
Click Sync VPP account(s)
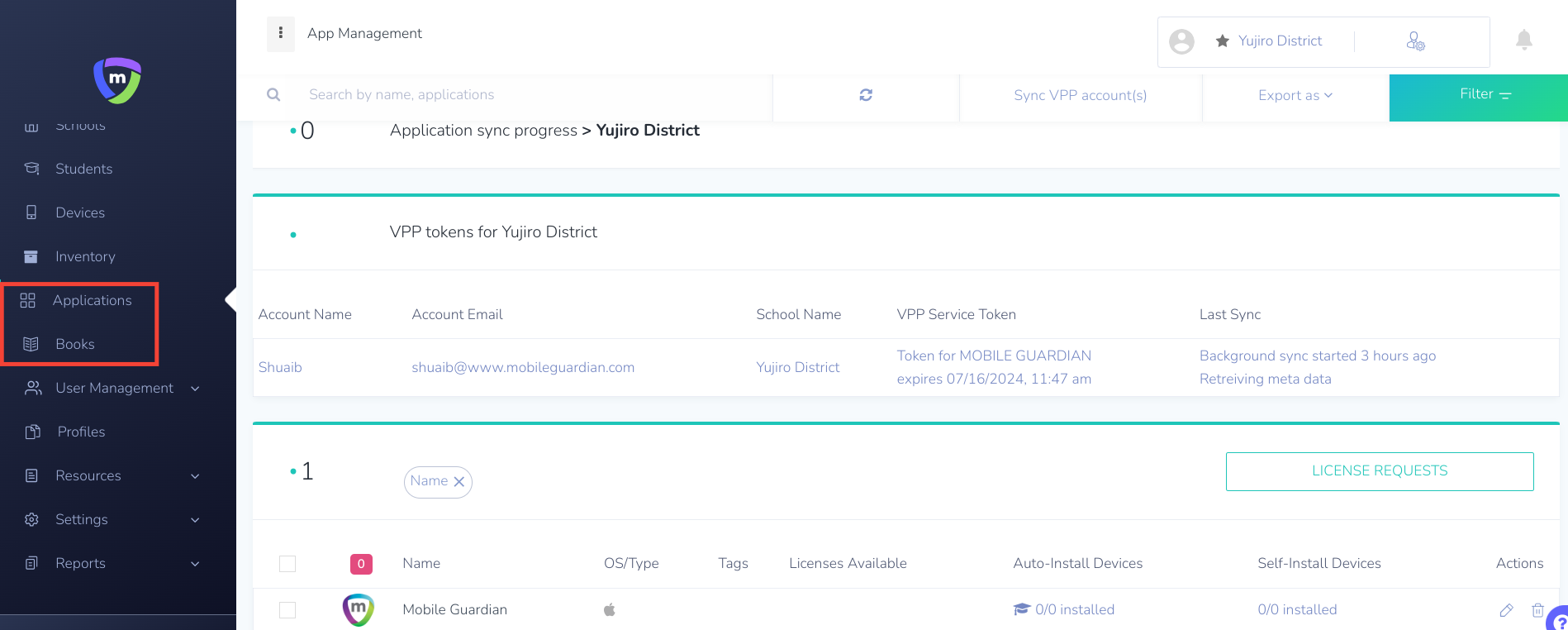coord(1081,96)
